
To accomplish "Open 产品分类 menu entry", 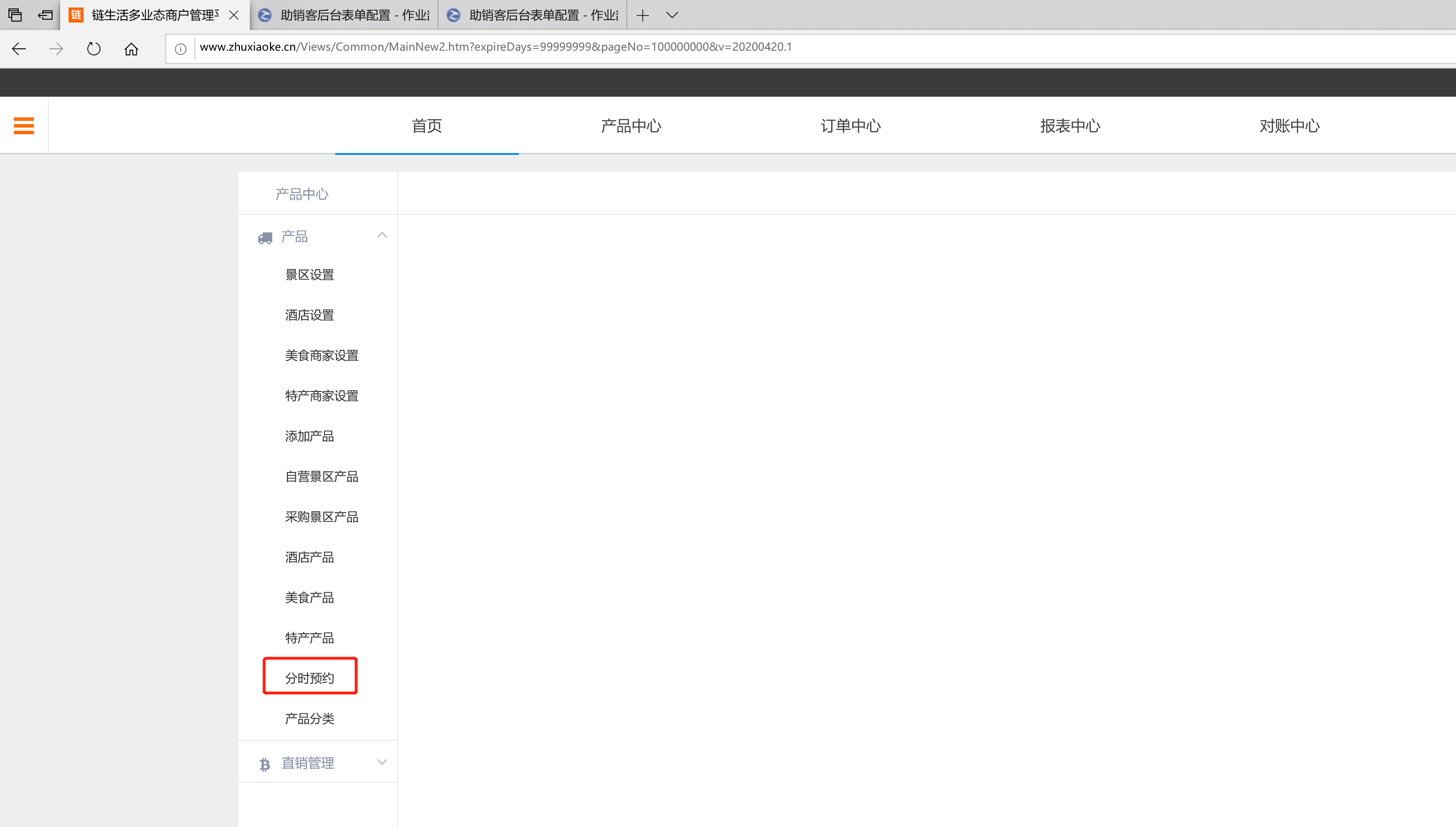I will click(x=309, y=719).
